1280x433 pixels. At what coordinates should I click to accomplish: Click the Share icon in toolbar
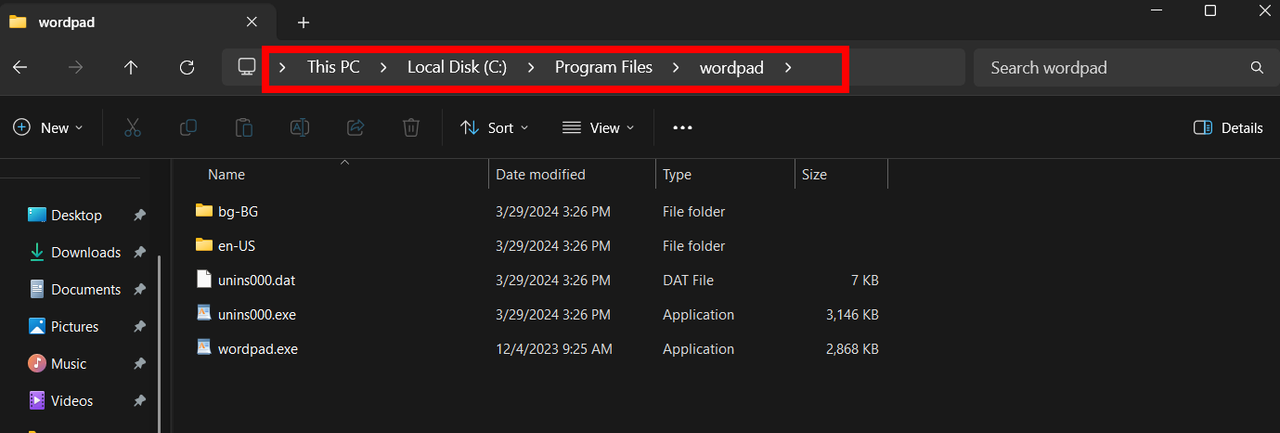355,128
